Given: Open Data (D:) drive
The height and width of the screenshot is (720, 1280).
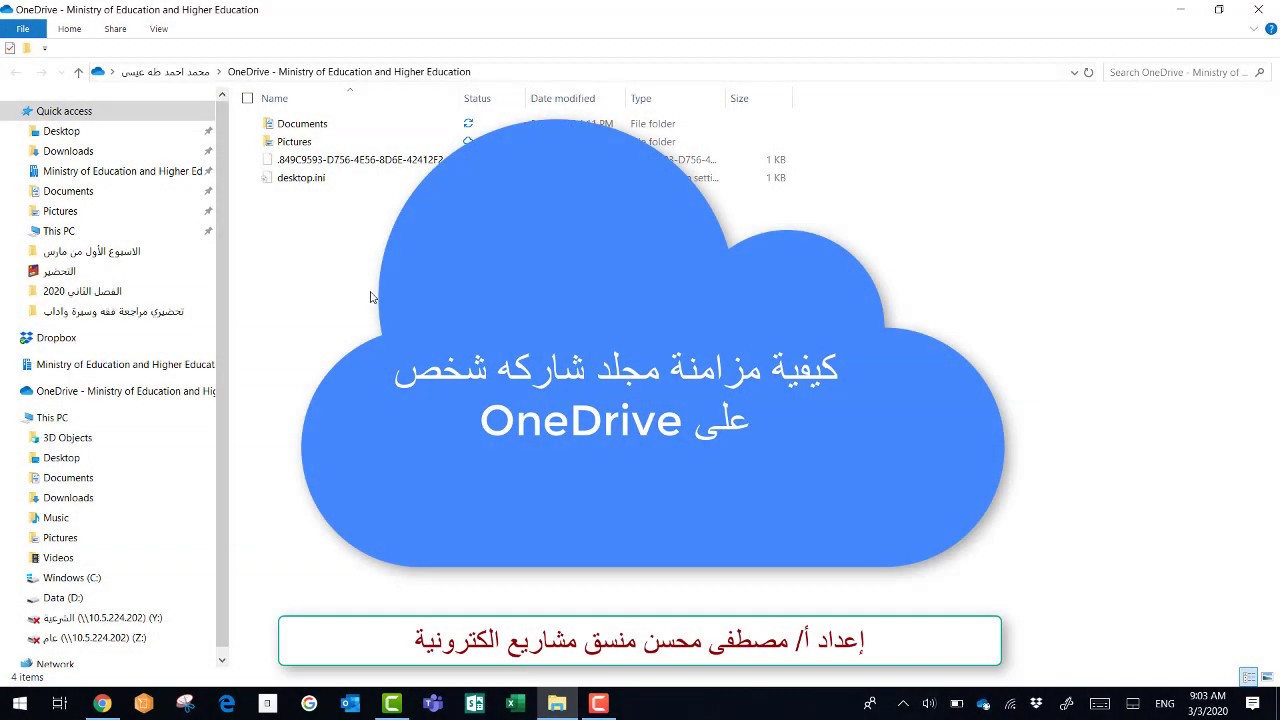Looking at the screenshot, I should click(x=63, y=598).
